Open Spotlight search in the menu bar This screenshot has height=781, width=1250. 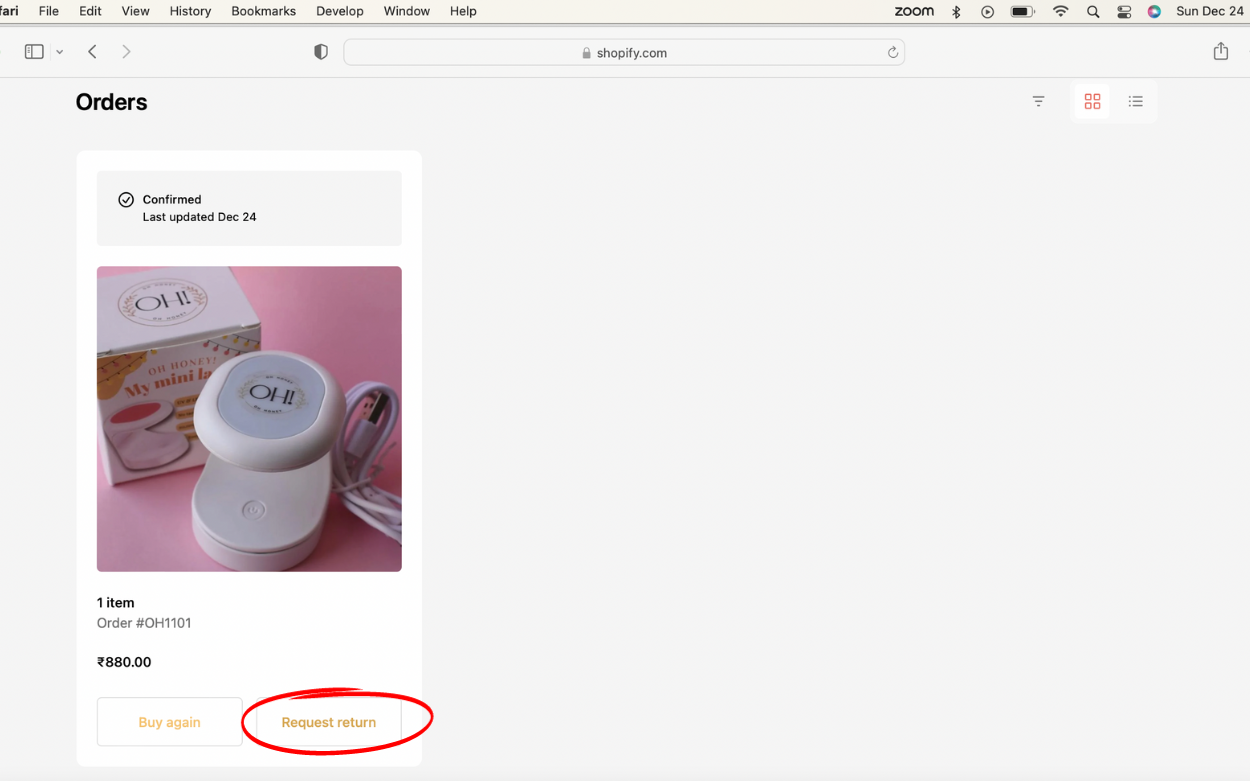tap(1093, 12)
